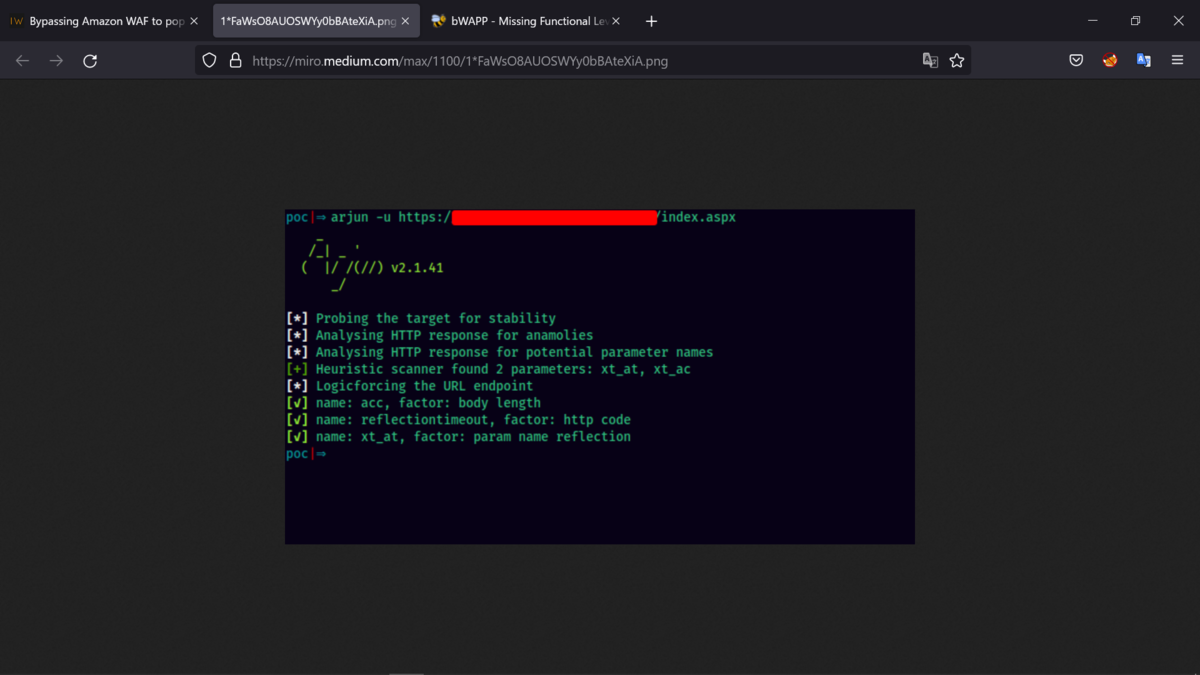This screenshot has width=1200, height=675.
Task: Open the tracking protection shield
Action: (209, 61)
